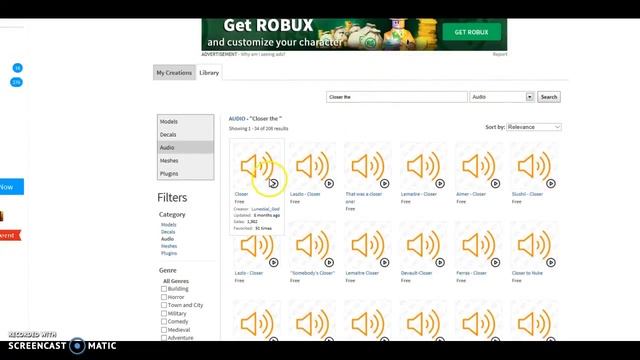
Task: Select the Library tab
Action: pyautogui.click(x=209, y=73)
